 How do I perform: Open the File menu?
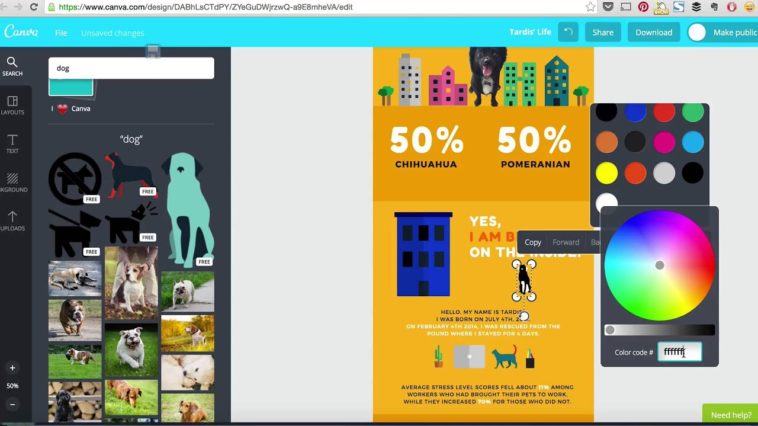click(61, 33)
